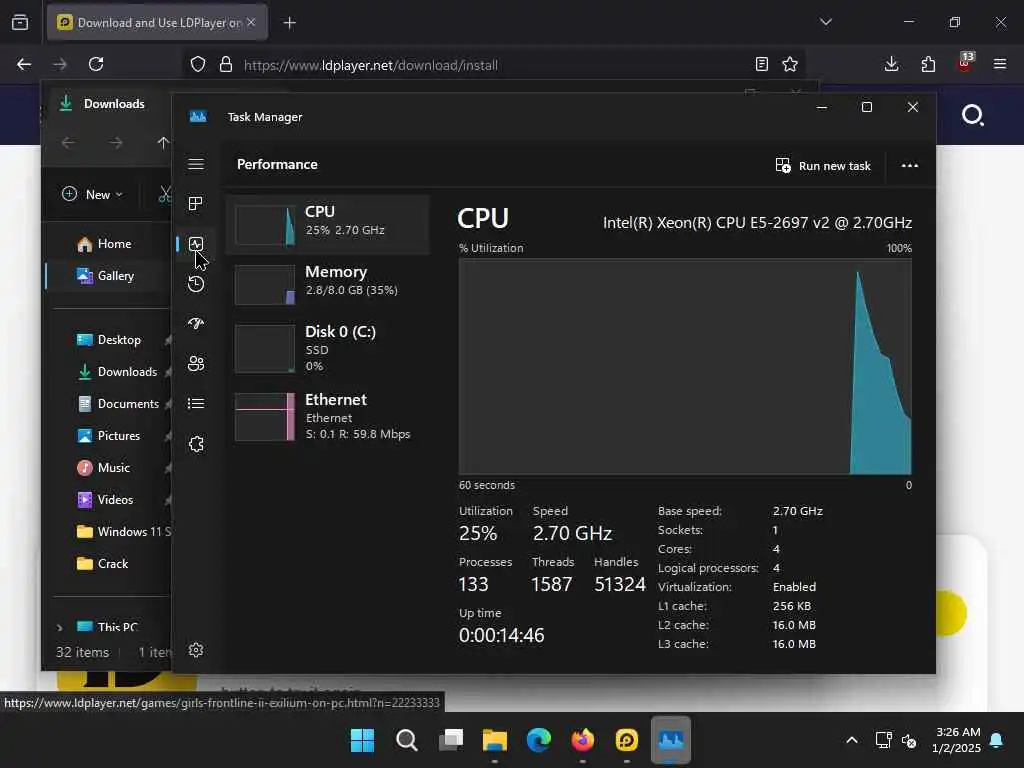This screenshot has height=768, width=1024.
Task: Open Details page icon in Task Manager
Action: pyautogui.click(x=196, y=404)
